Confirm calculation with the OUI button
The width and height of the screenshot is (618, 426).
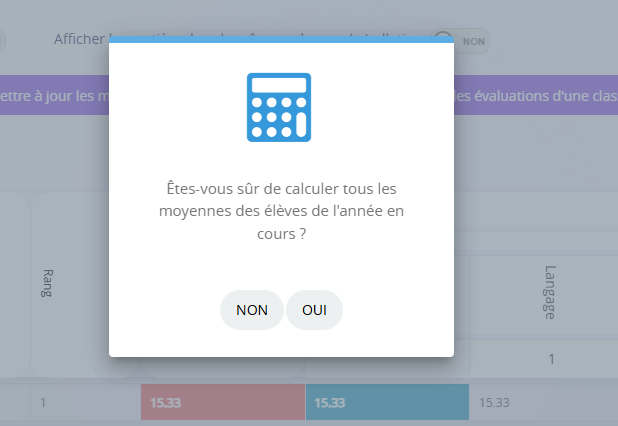(314, 310)
